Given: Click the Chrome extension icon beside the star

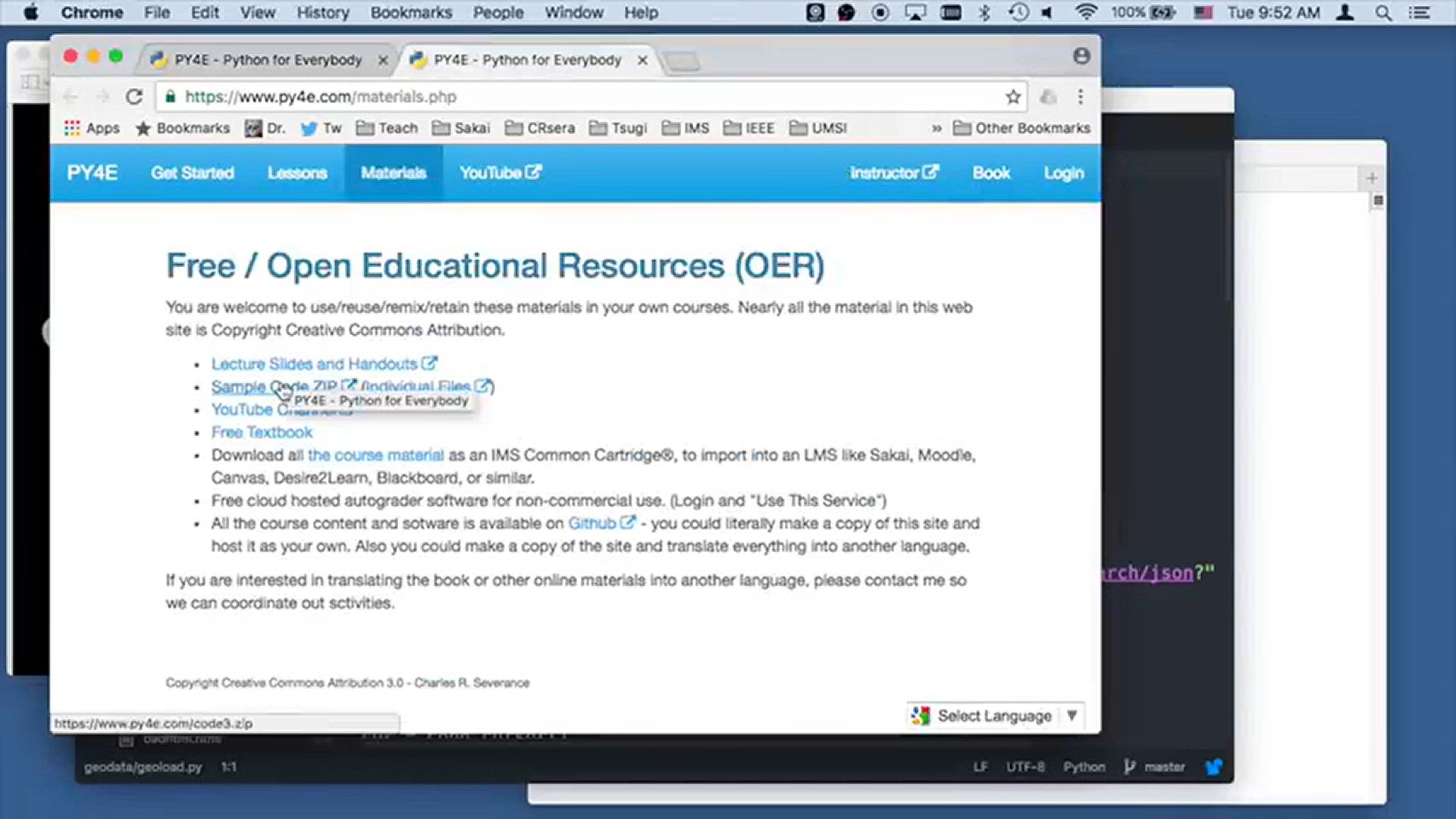Looking at the screenshot, I should coord(1048,97).
